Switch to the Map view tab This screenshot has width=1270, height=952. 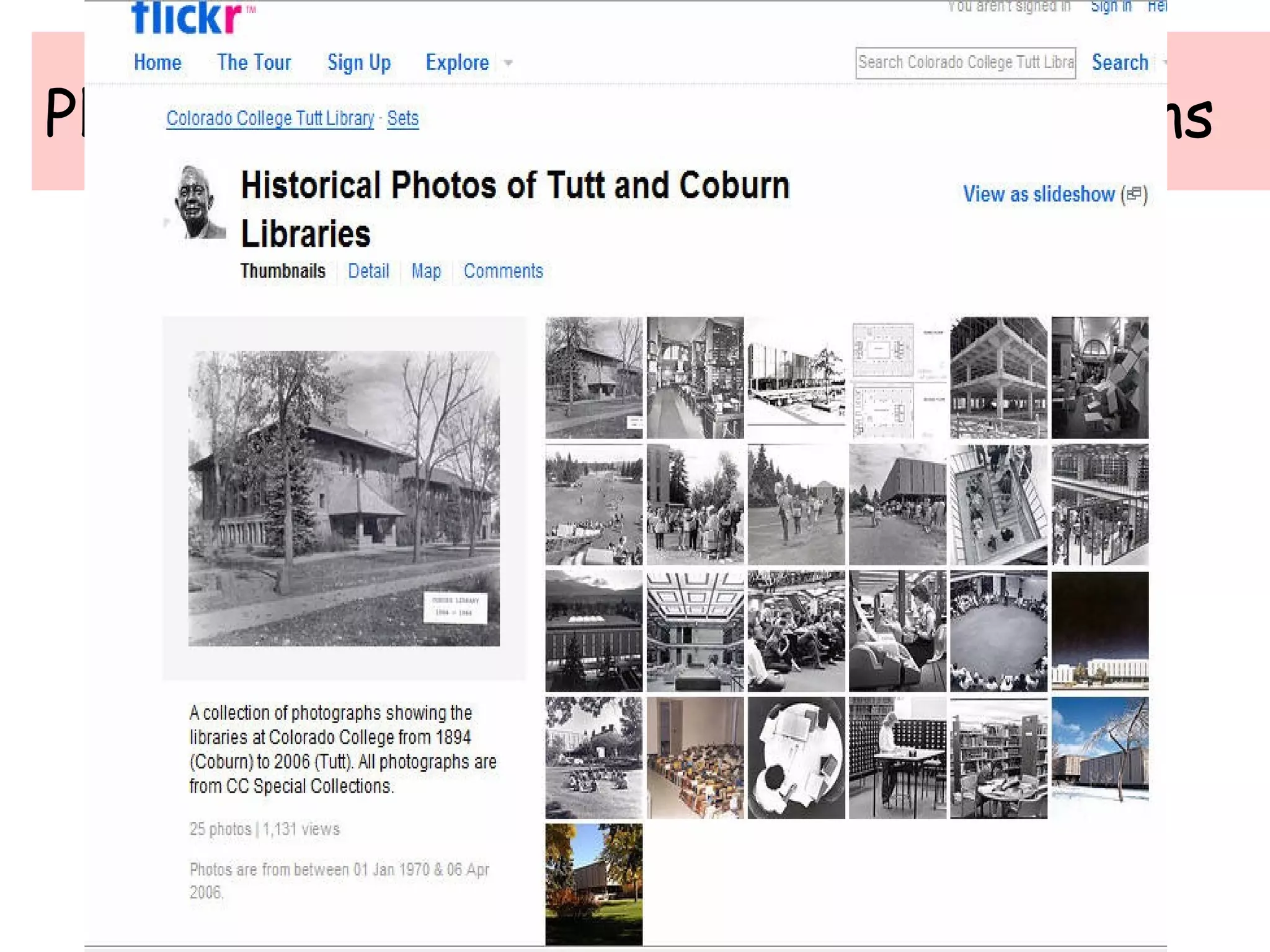[x=426, y=271]
